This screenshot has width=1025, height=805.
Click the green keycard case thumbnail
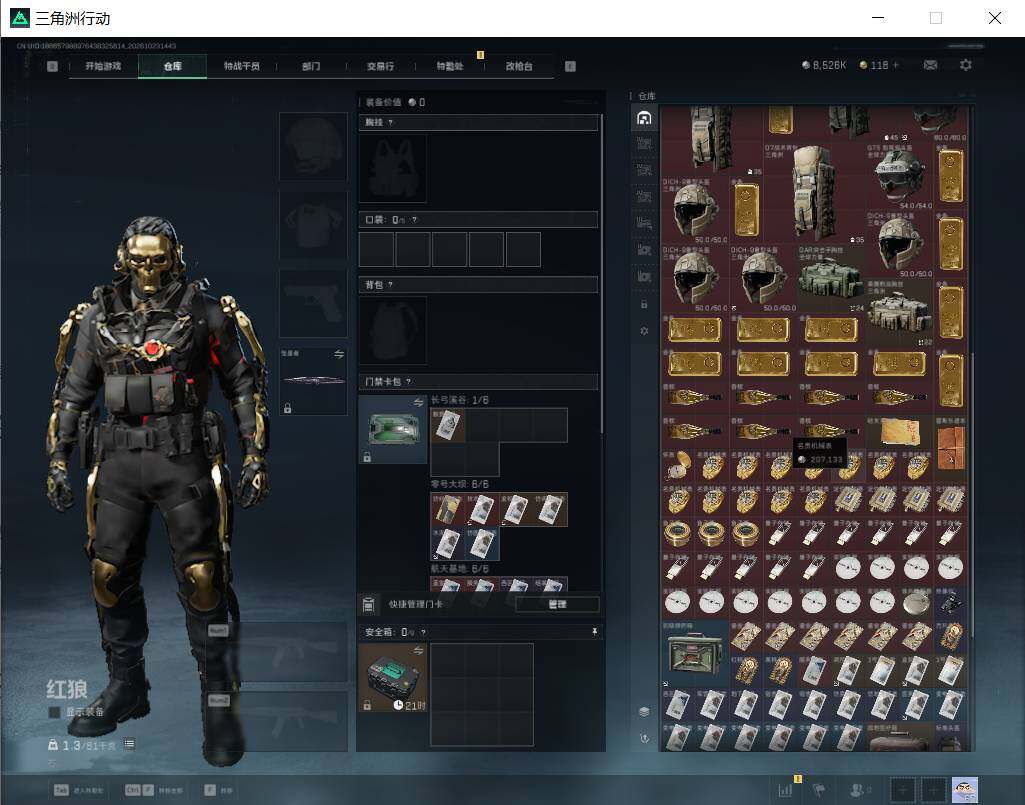(x=393, y=429)
